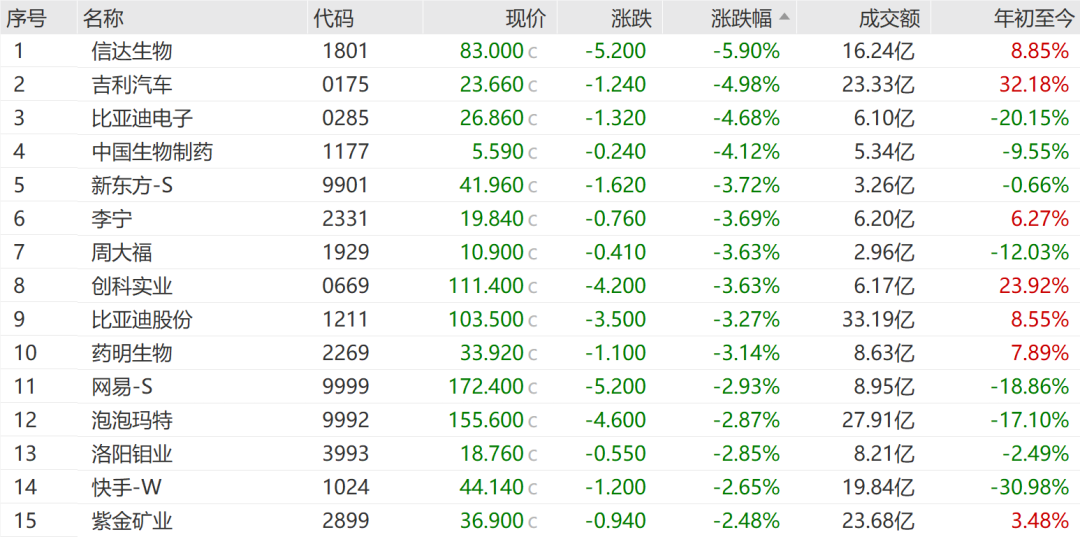Click the 'c' marker beside price 5.590
This screenshot has height=537, width=1080.
(533, 153)
